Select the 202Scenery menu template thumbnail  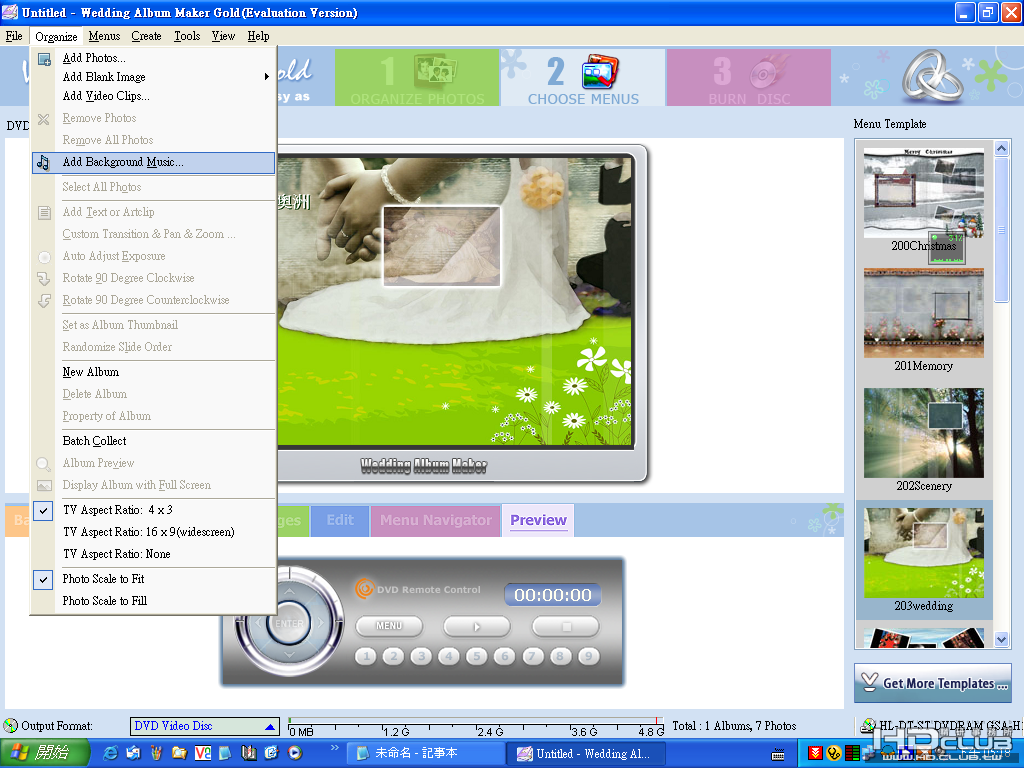pos(923,434)
